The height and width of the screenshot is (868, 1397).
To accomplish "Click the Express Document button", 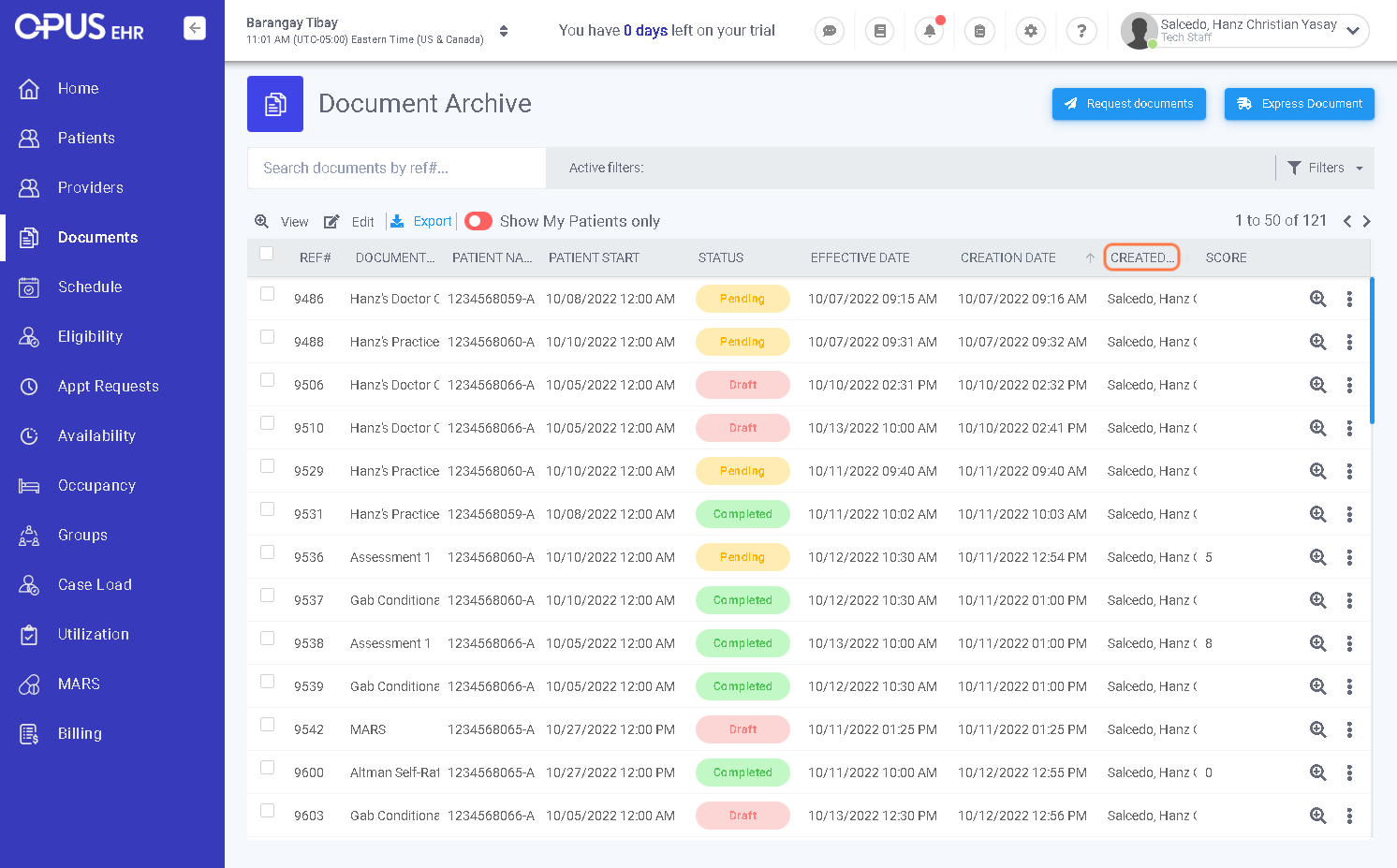I will [x=1300, y=104].
